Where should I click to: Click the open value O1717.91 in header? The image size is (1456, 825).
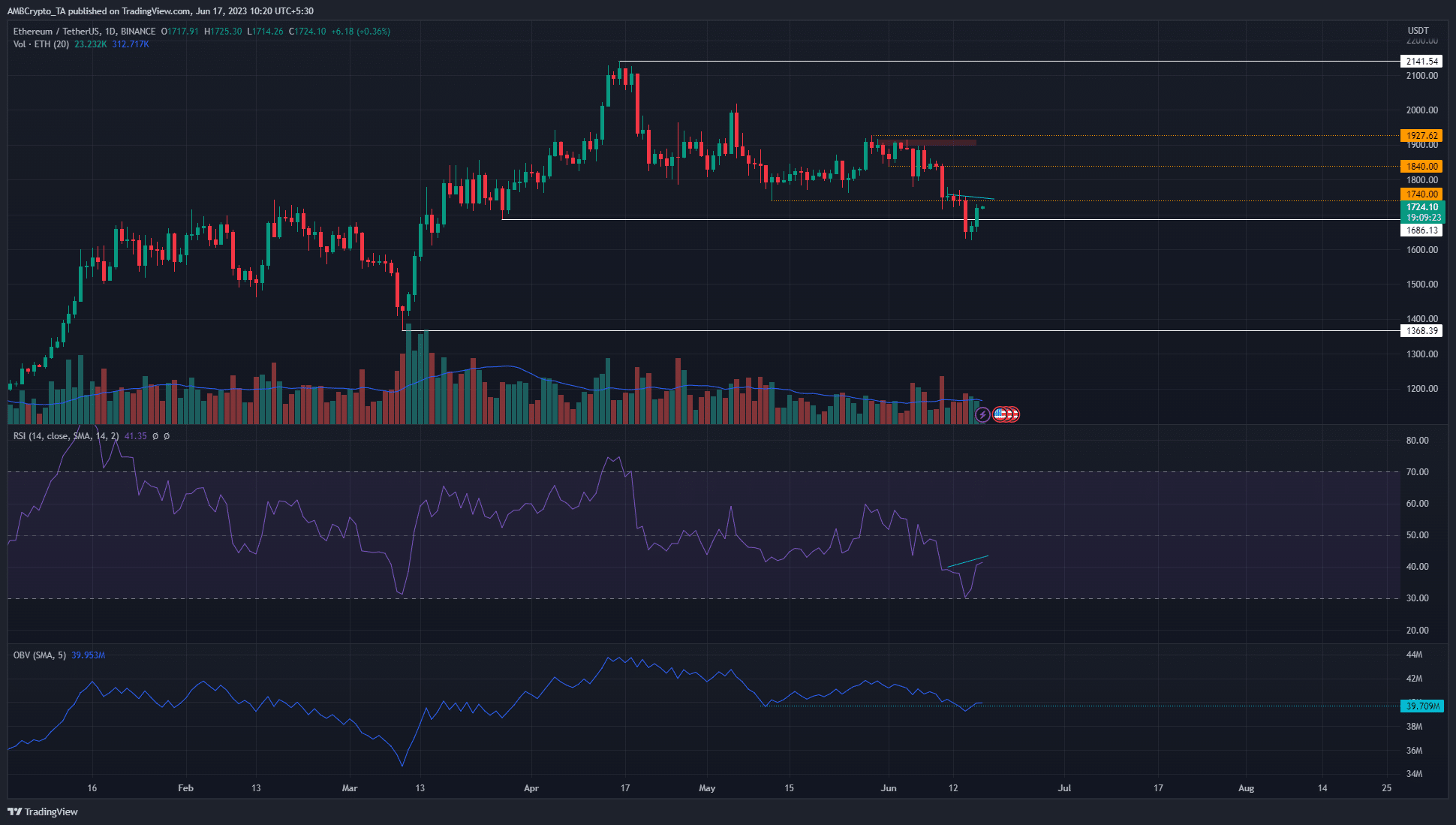180,32
